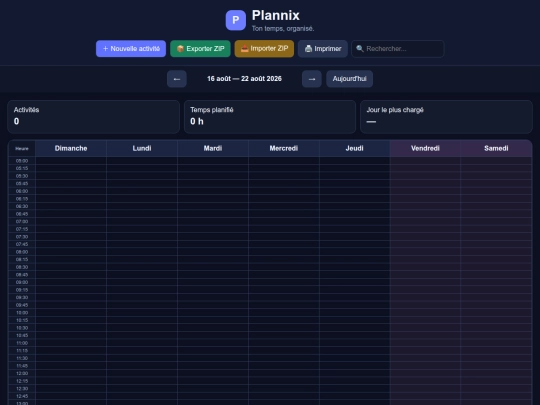Image resolution: width=540 pixels, height=405 pixels.
Task: Go to next week with right arrow
Action: tap(312, 79)
